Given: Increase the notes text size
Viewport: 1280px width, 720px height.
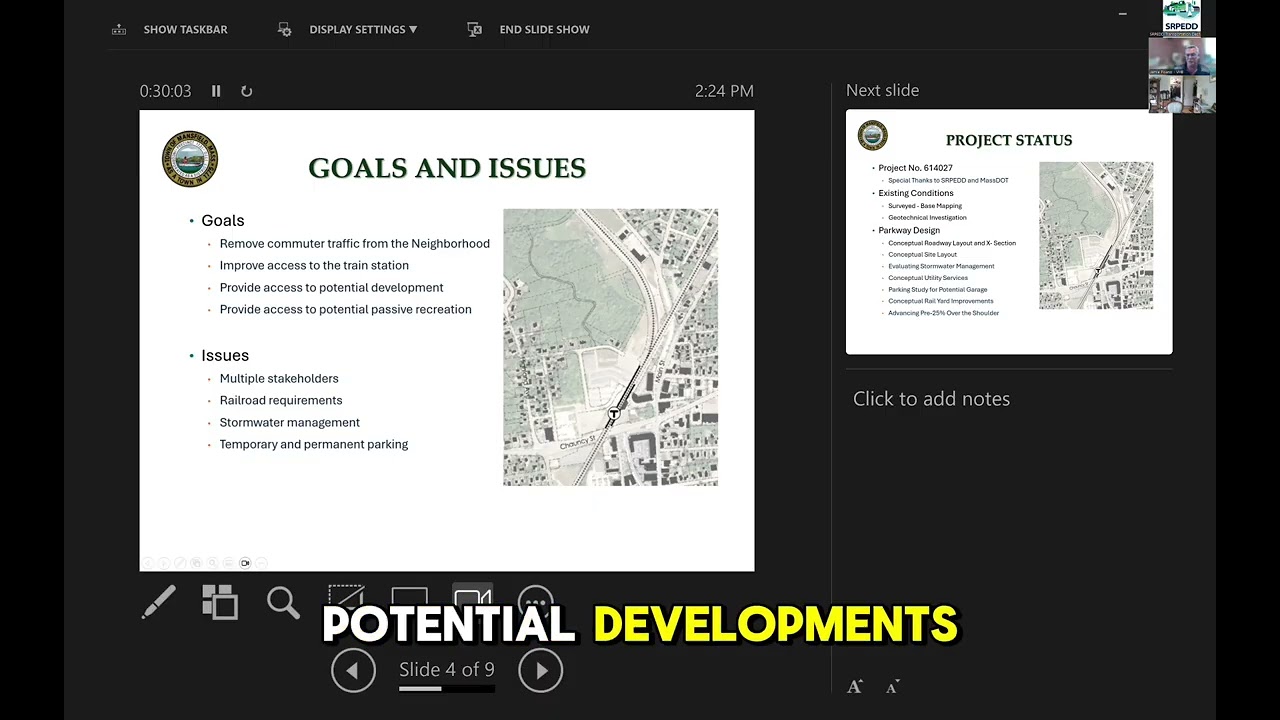Looking at the screenshot, I should (855, 686).
